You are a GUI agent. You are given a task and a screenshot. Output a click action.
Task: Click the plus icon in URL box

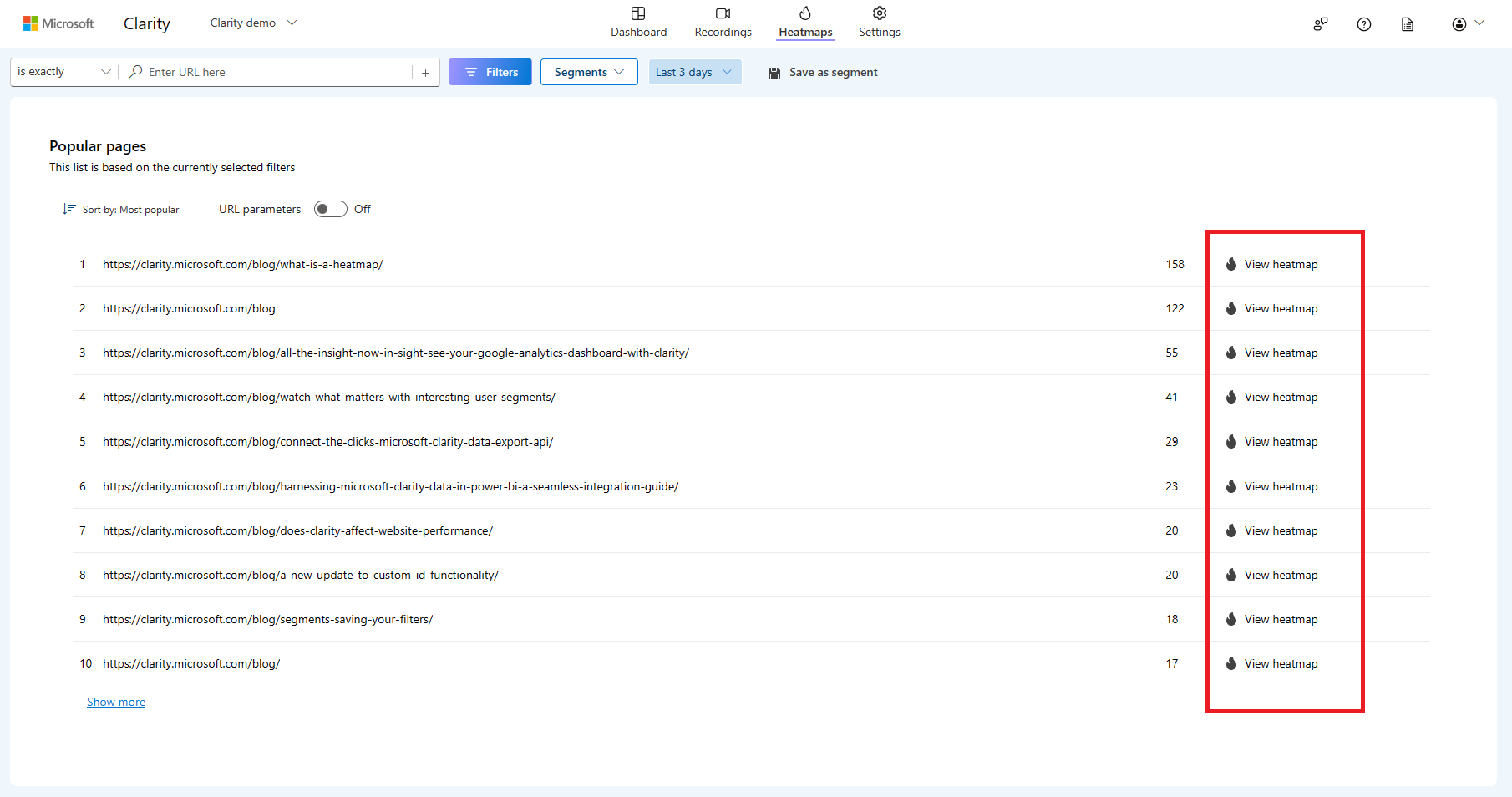425,73
